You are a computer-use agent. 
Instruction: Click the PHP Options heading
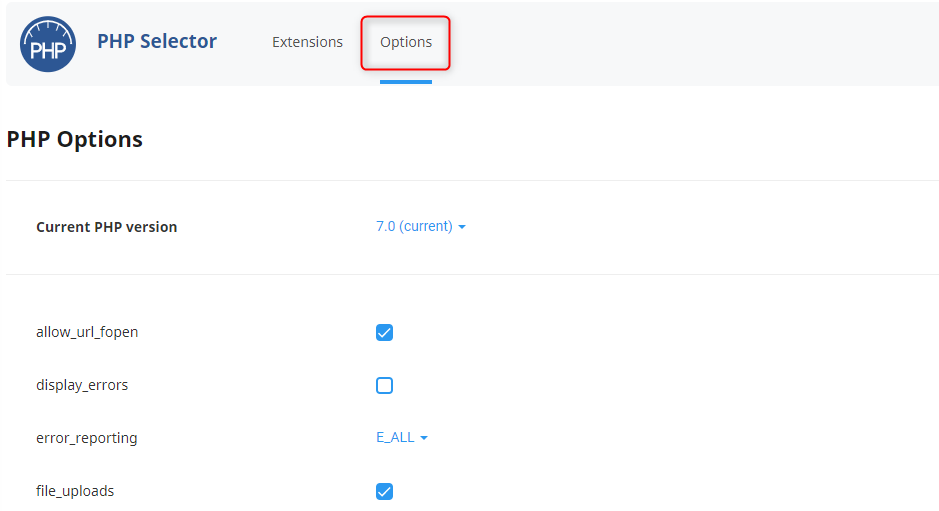point(74,139)
